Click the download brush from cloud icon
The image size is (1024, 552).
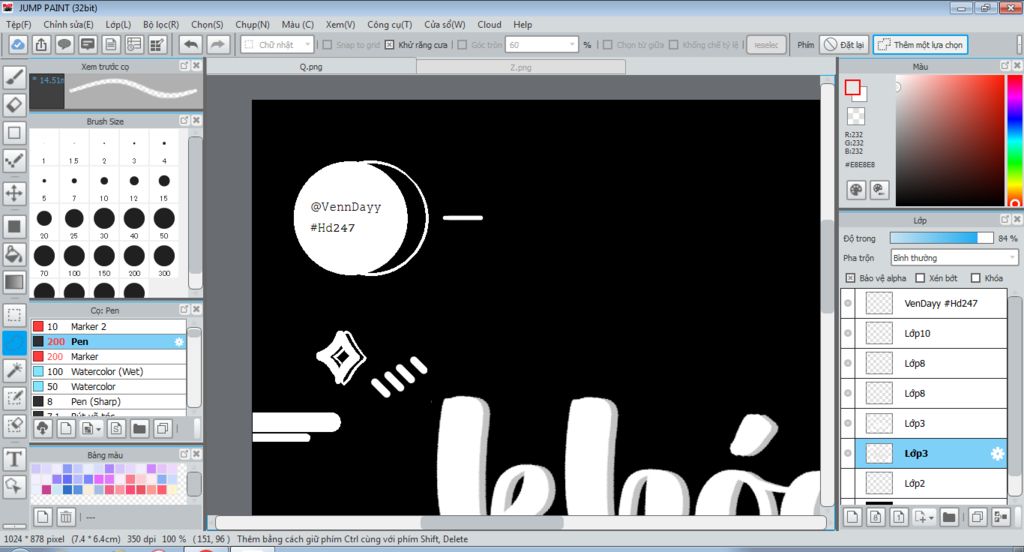[42, 429]
